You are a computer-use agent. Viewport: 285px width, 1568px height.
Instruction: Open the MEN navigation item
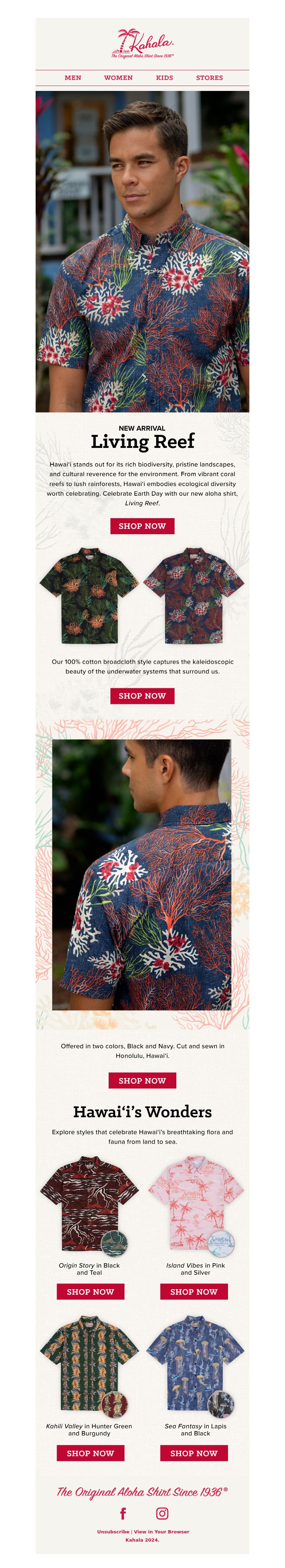(73, 78)
